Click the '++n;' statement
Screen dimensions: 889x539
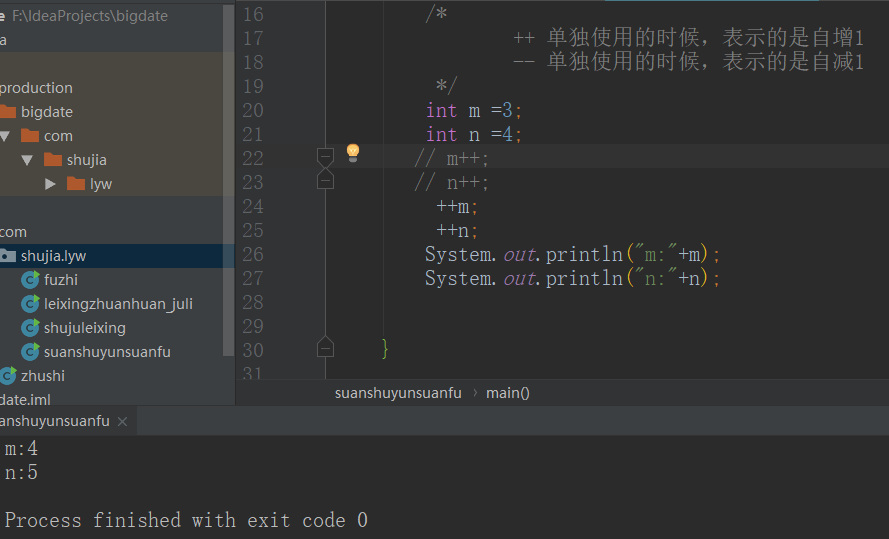pos(457,231)
